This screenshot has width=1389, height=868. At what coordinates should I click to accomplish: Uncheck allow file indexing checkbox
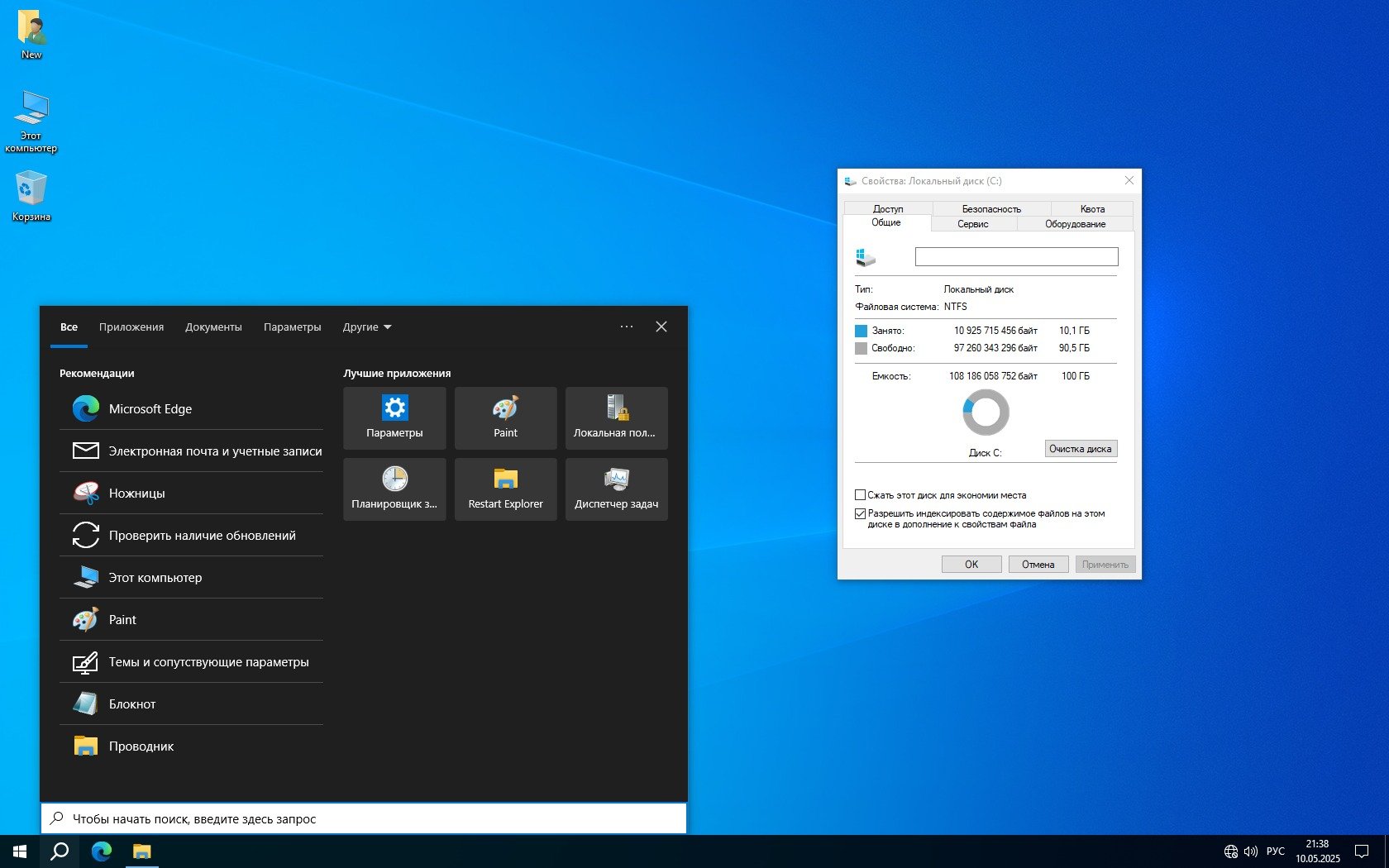point(860,513)
